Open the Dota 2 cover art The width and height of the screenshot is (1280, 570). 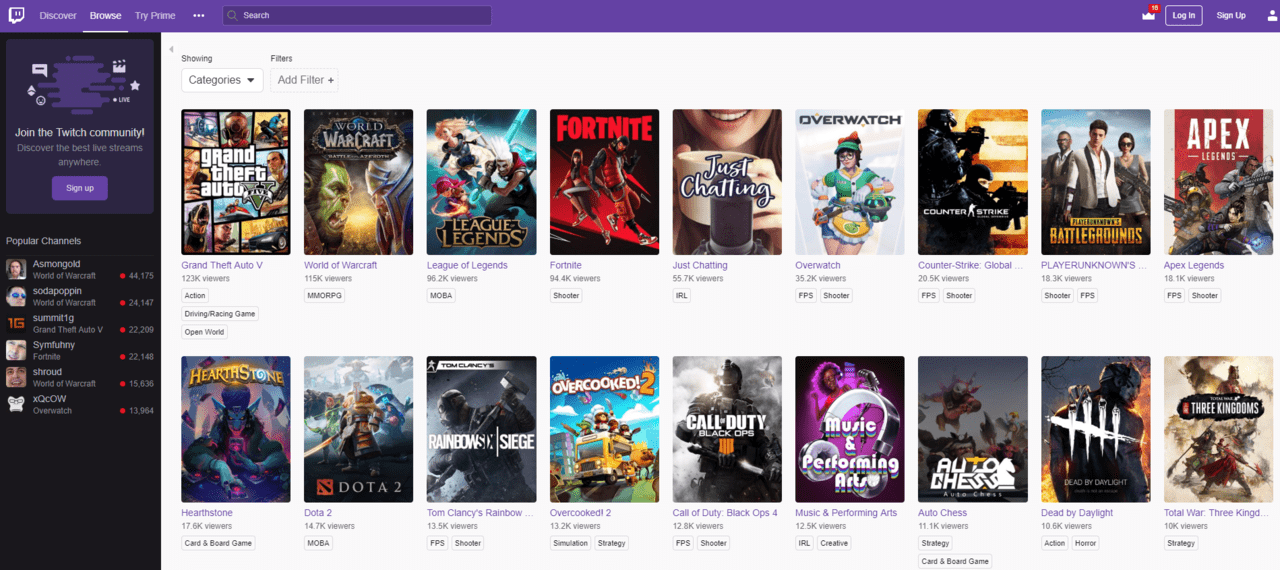[x=359, y=429]
